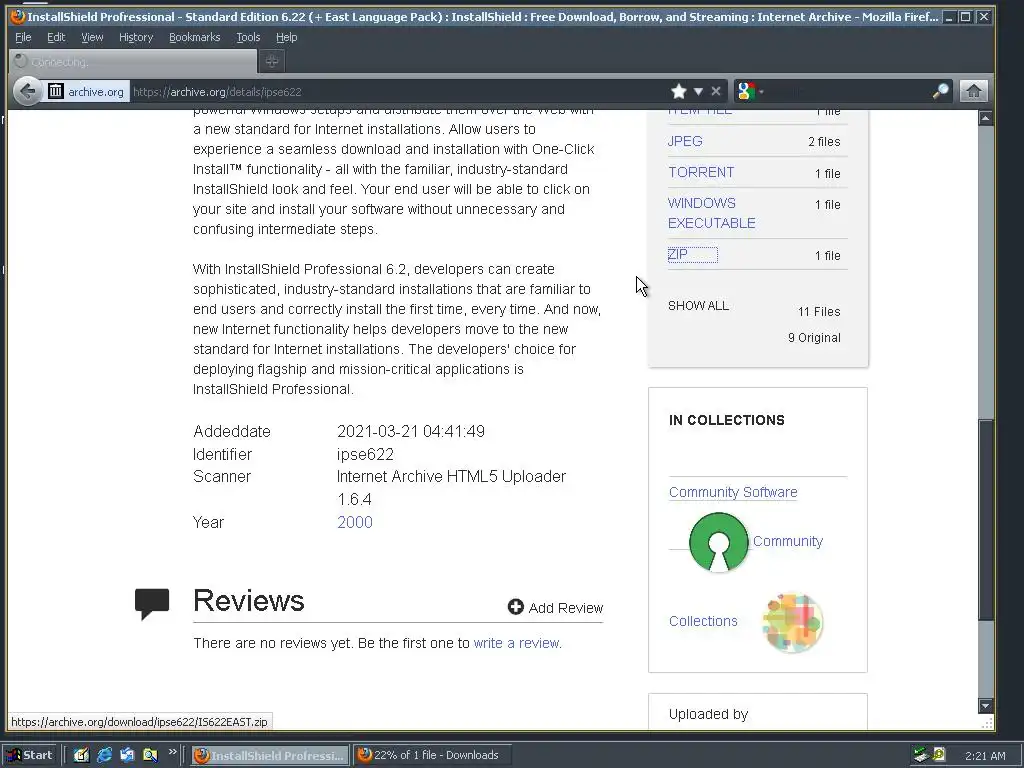Viewport: 1024px width, 768px height.
Task: Click the '9 Original' count text
Action: tap(814, 338)
